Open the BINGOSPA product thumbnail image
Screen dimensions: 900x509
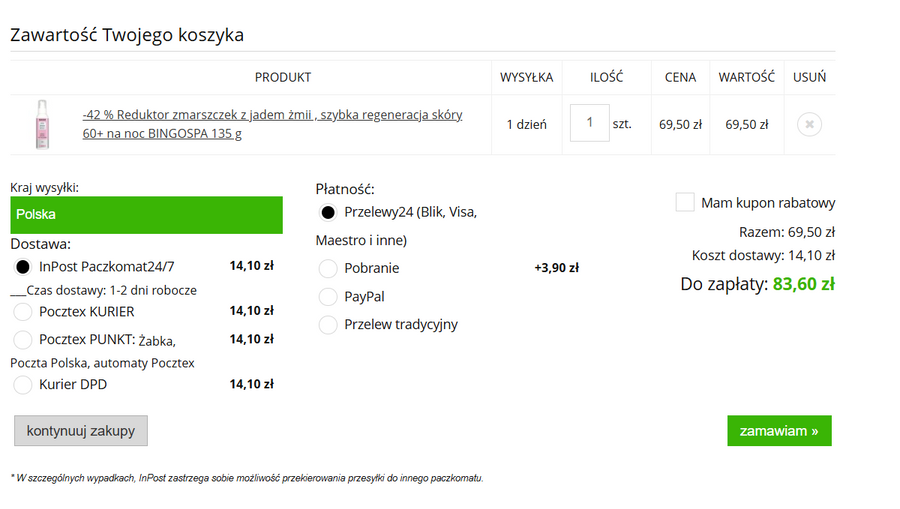[41, 124]
